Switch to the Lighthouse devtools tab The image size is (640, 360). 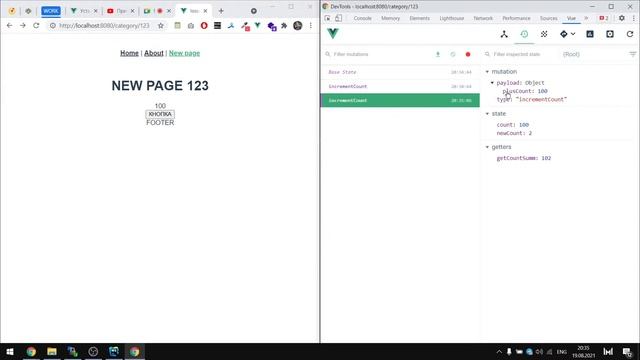452,18
